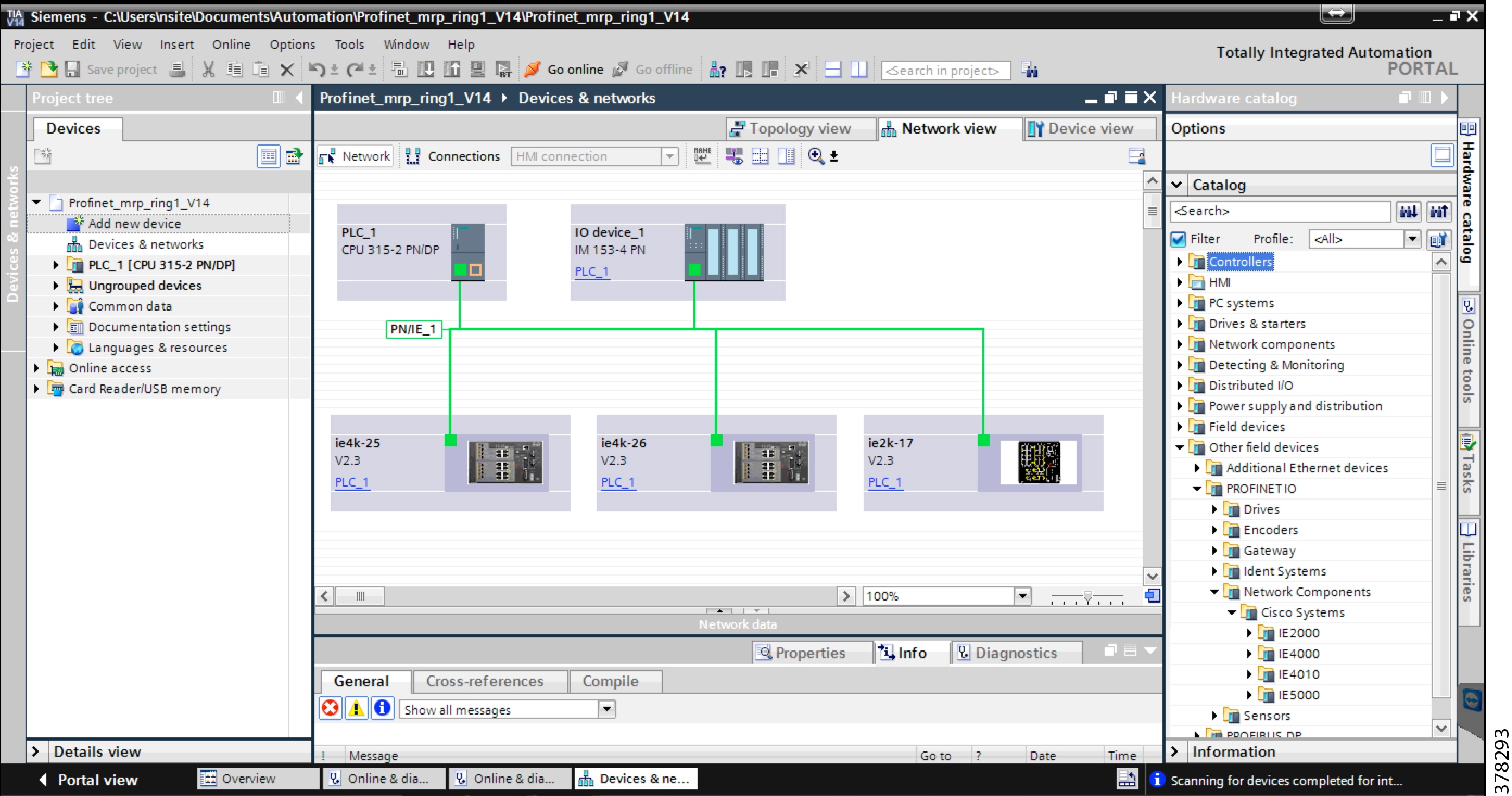Click the Copy icon in toolbar
Screen dimensions: 1512x796
(x=234, y=70)
